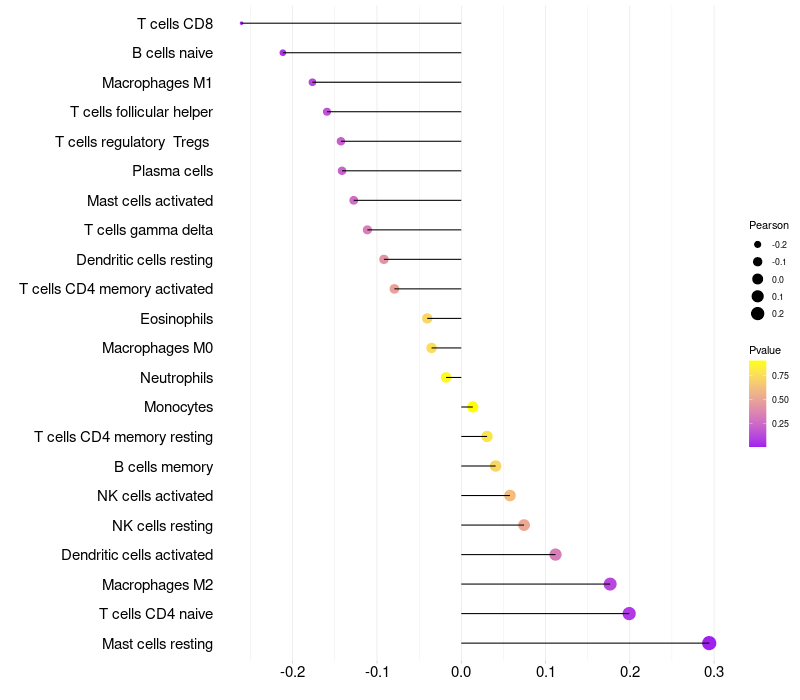Click the Pearson 0.0 legend circle
The image size is (800, 700).
[x=757, y=279]
